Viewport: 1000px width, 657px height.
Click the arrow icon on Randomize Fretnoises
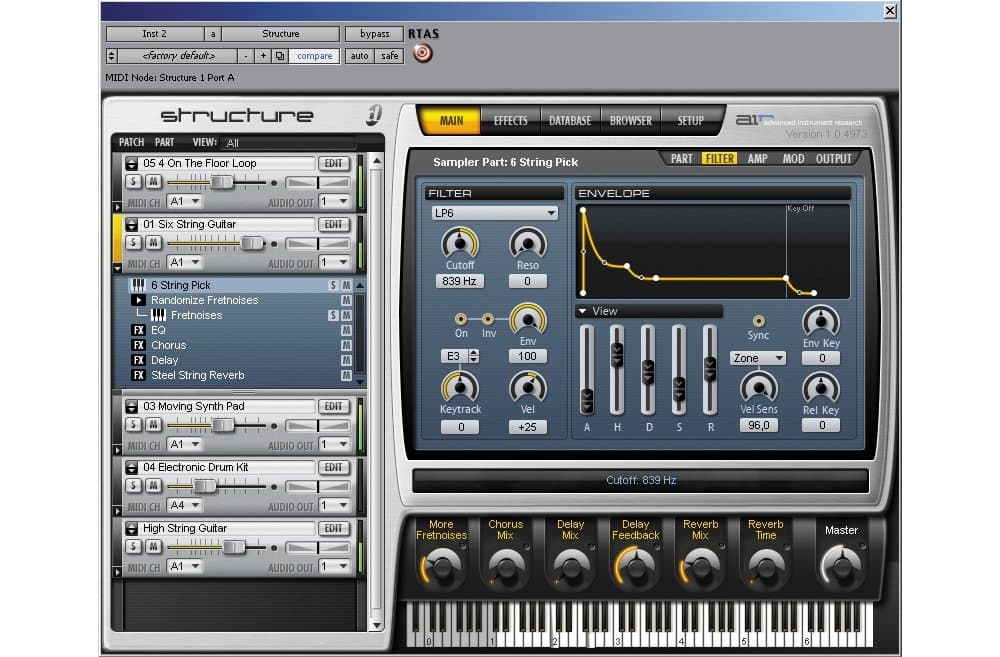(x=137, y=301)
